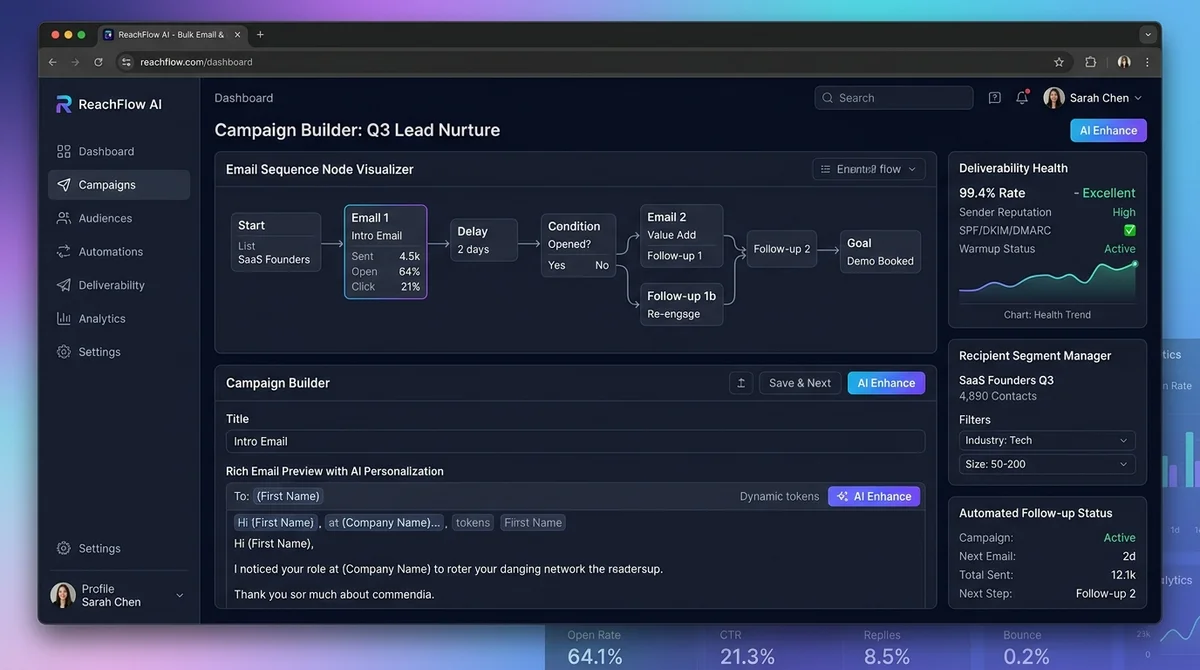Select the Start node
Image resolution: width=1200 pixels, height=670 pixels.
[x=275, y=242]
